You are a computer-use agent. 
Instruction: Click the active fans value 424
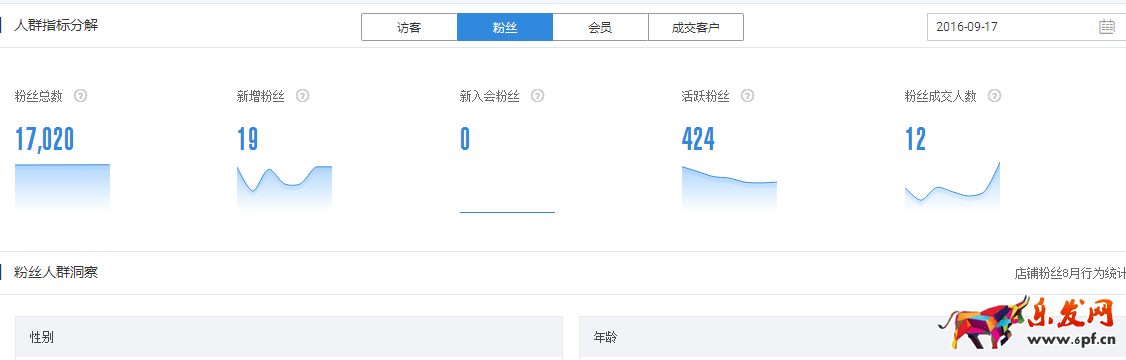(x=698, y=139)
